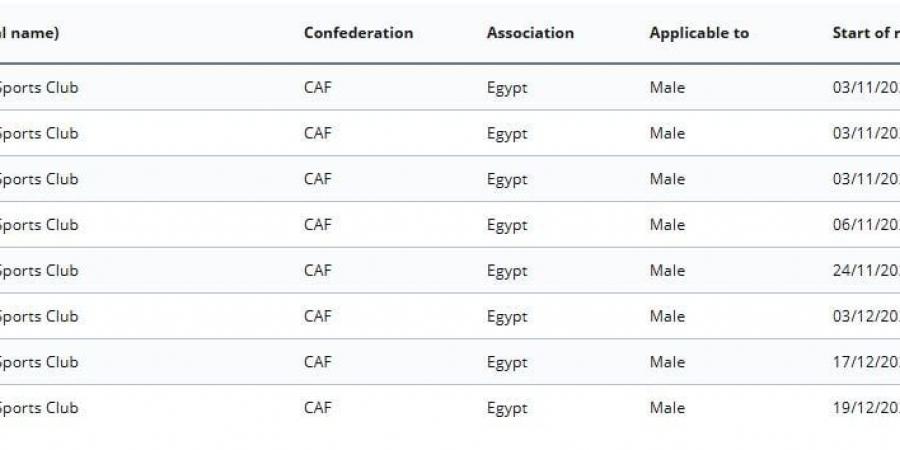Select the 19/12 start date cell
The image size is (900, 450).
(x=865, y=408)
